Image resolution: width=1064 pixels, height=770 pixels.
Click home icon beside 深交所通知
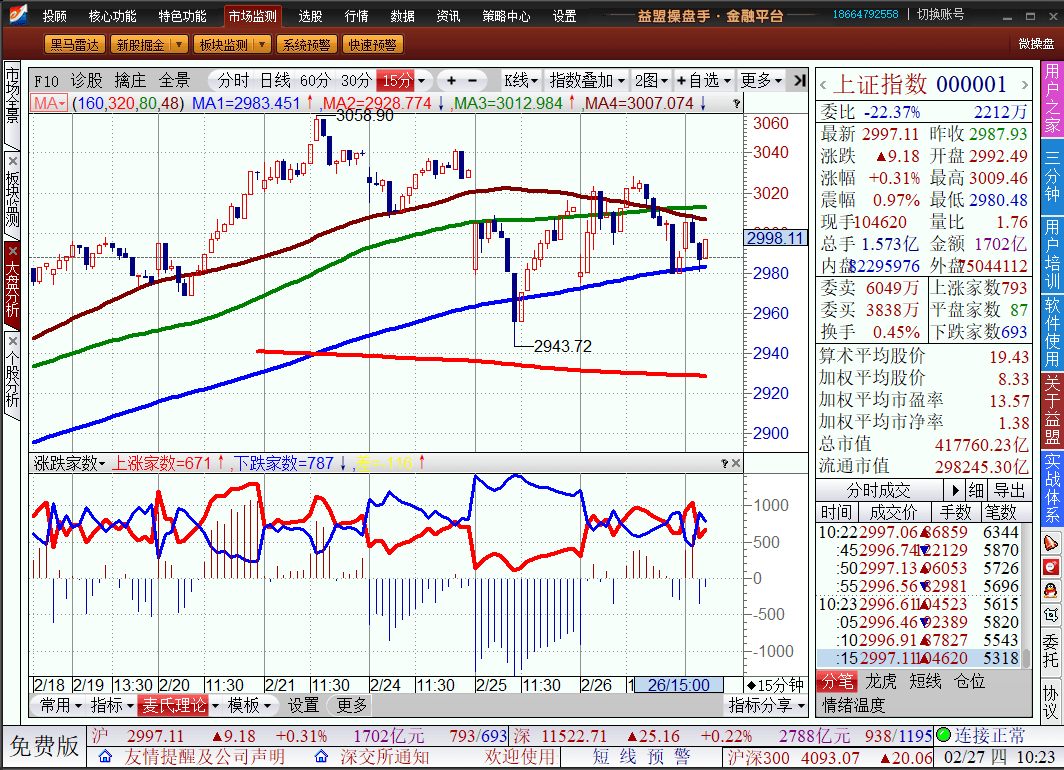pos(322,756)
